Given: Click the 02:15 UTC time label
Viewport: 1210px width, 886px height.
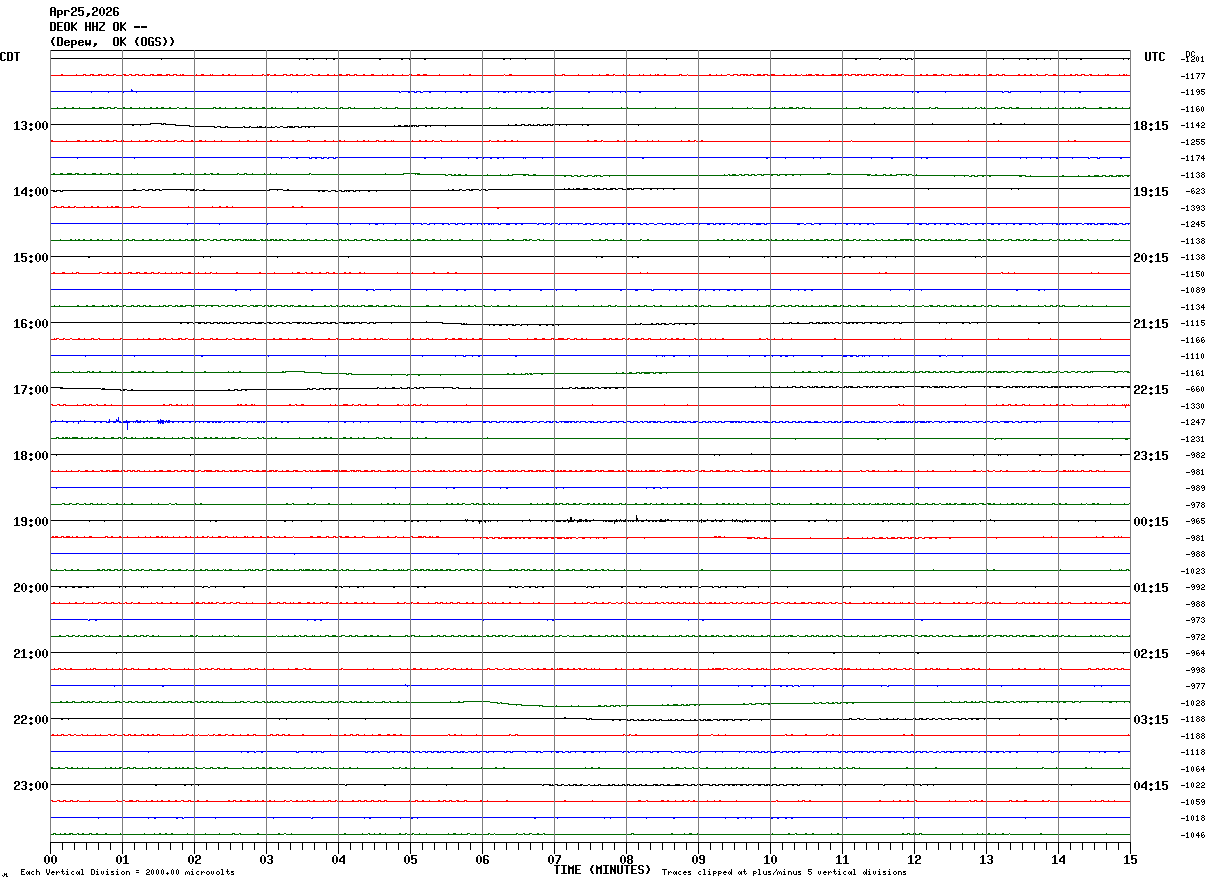Looking at the screenshot, I should (1150, 654).
